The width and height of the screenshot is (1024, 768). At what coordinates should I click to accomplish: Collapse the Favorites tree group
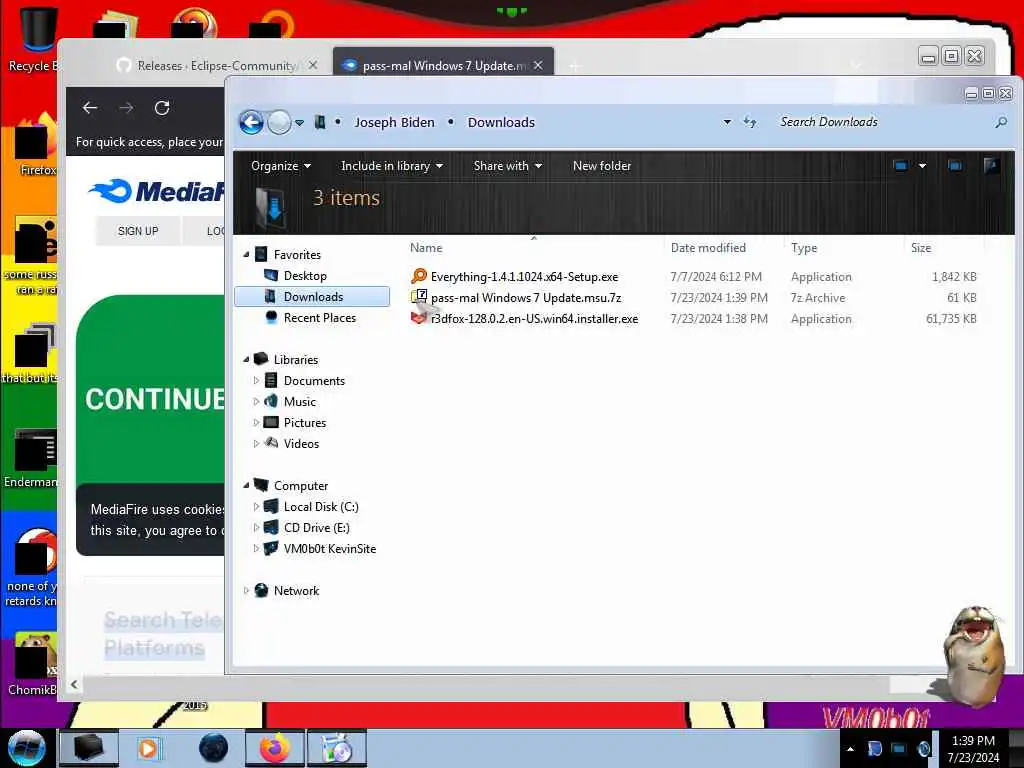pyautogui.click(x=246, y=255)
